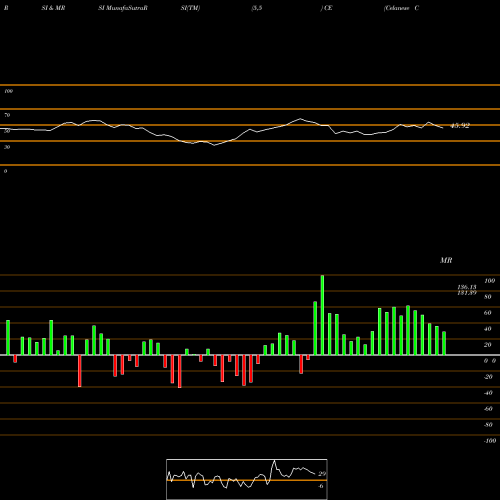The height and width of the screenshot is (500, 500).
Task: Open the mini overview chart thumbnail
Action: [x=247, y=479]
